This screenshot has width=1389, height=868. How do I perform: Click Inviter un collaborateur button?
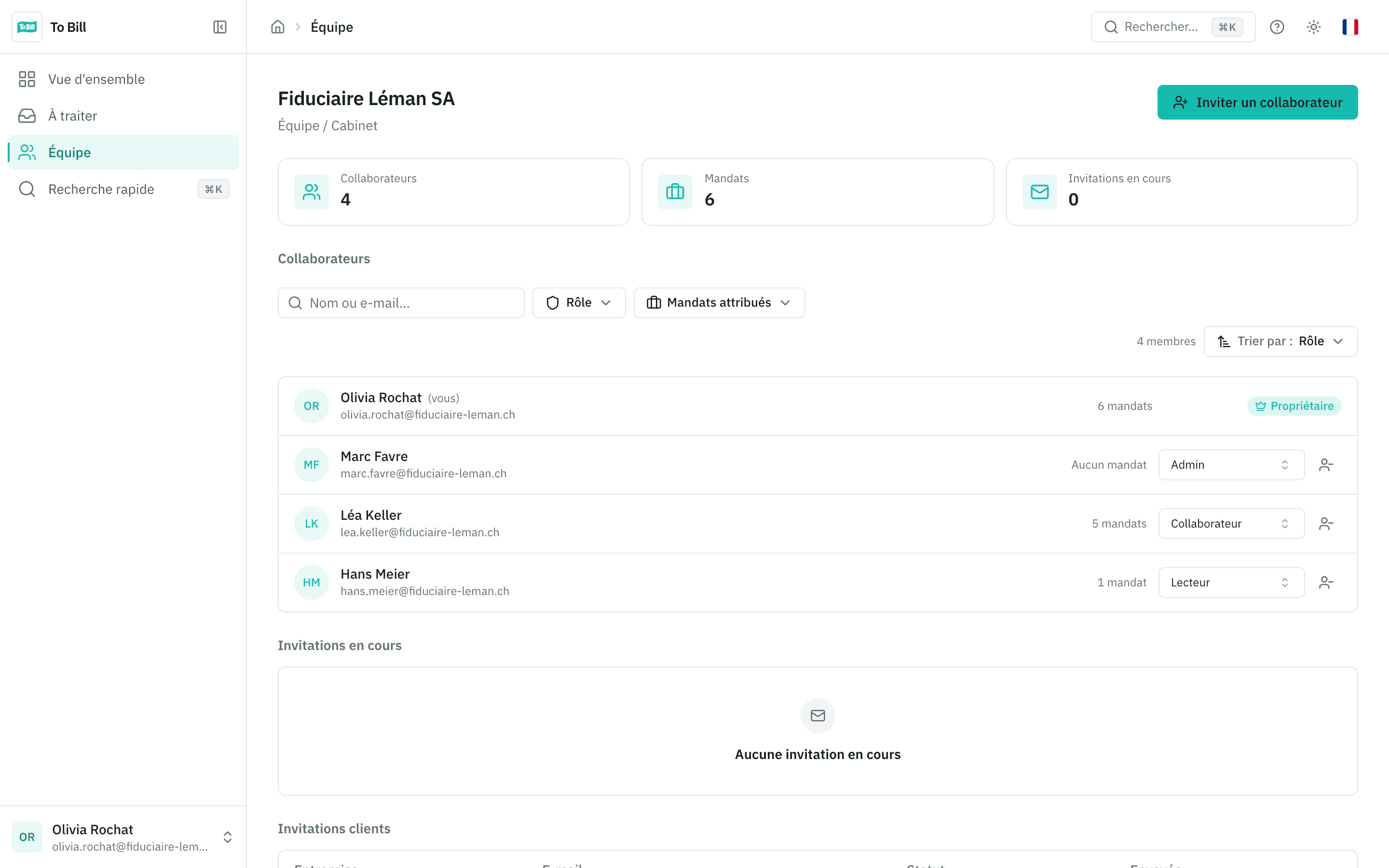click(x=1257, y=102)
